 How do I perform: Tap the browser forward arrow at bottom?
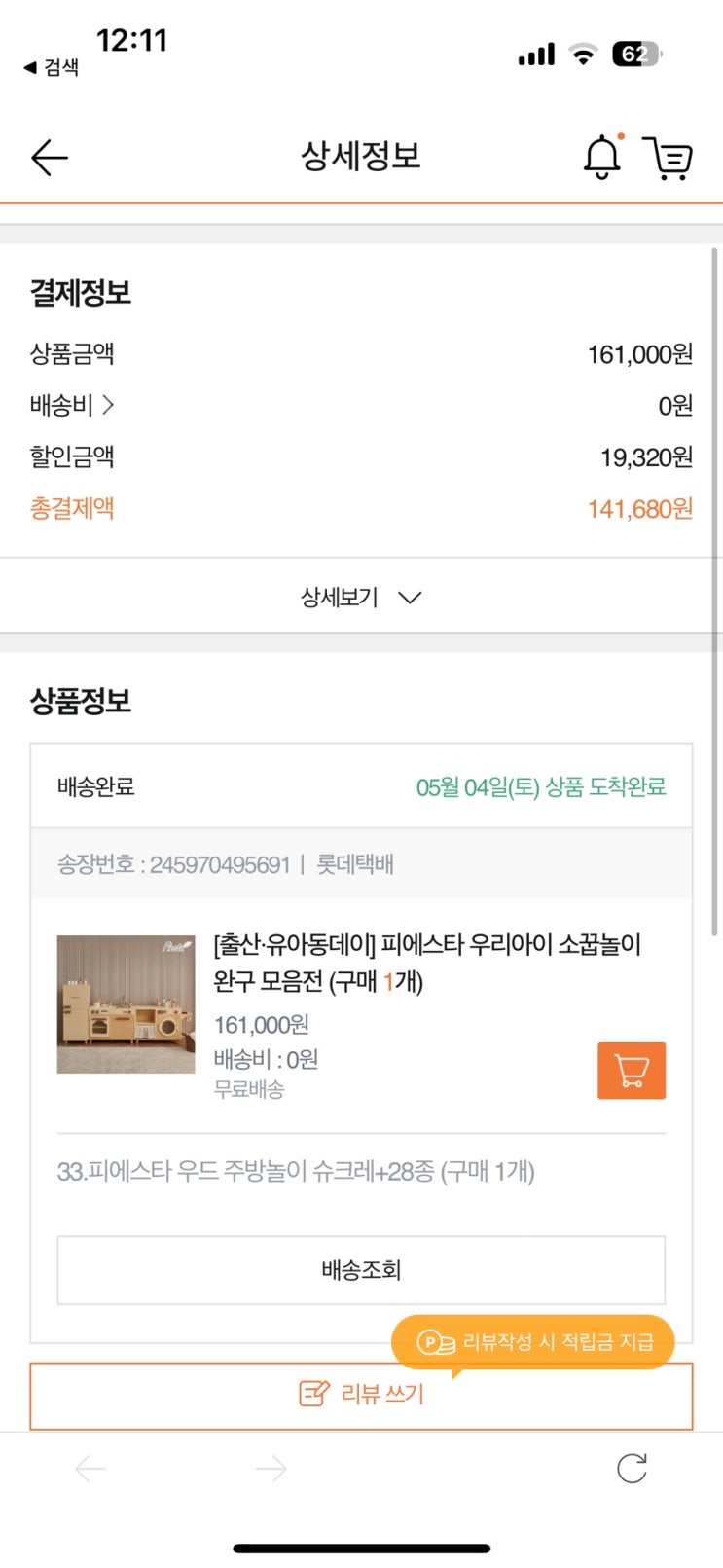tap(271, 1468)
